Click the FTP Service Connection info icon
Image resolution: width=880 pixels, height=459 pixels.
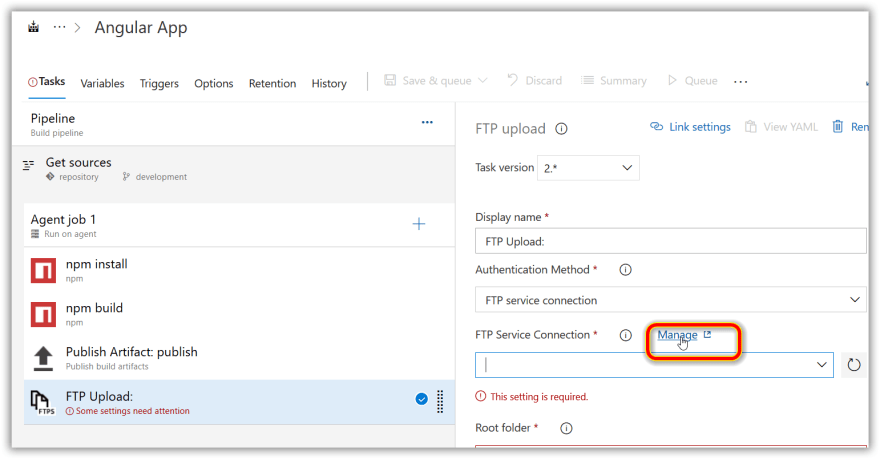pyautogui.click(x=625, y=335)
